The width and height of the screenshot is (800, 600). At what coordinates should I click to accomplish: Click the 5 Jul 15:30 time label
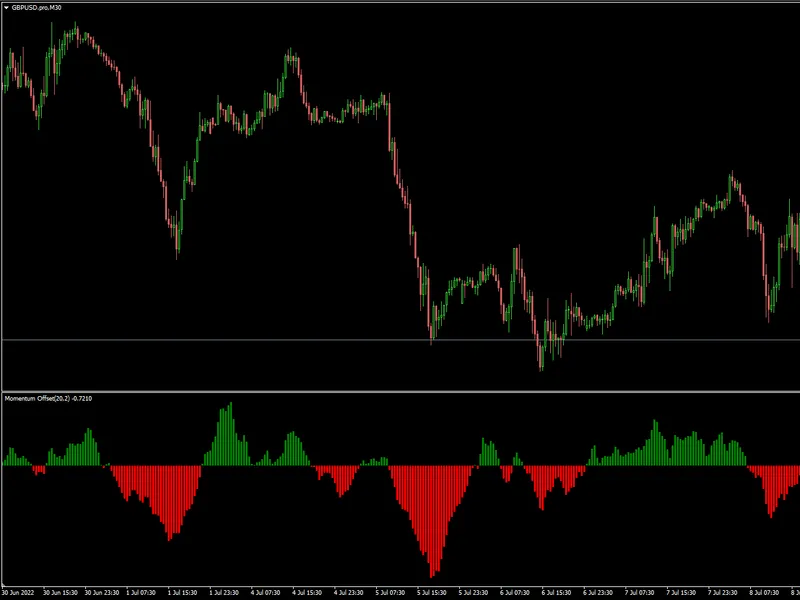click(x=432, y=593)
